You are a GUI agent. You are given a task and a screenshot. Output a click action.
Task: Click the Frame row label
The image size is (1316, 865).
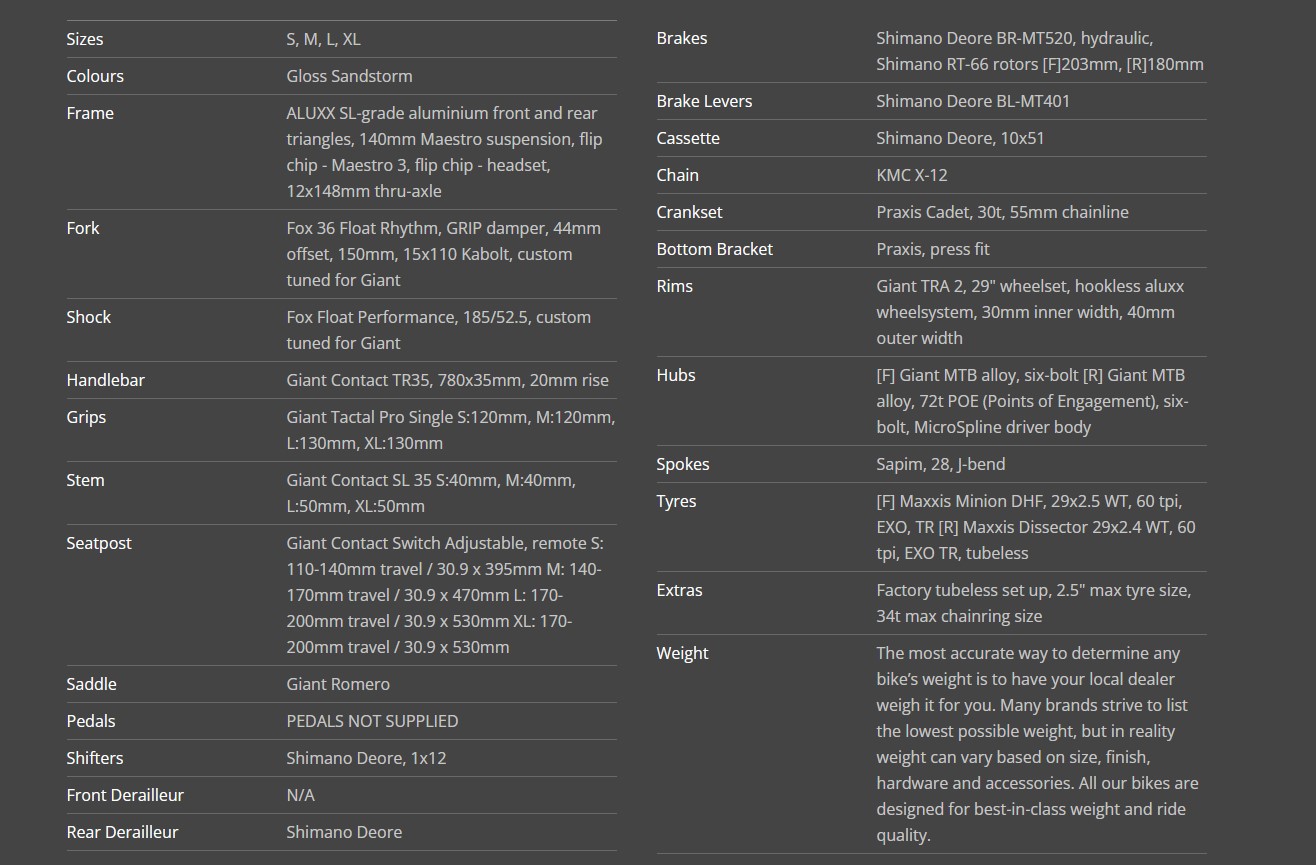90,113
